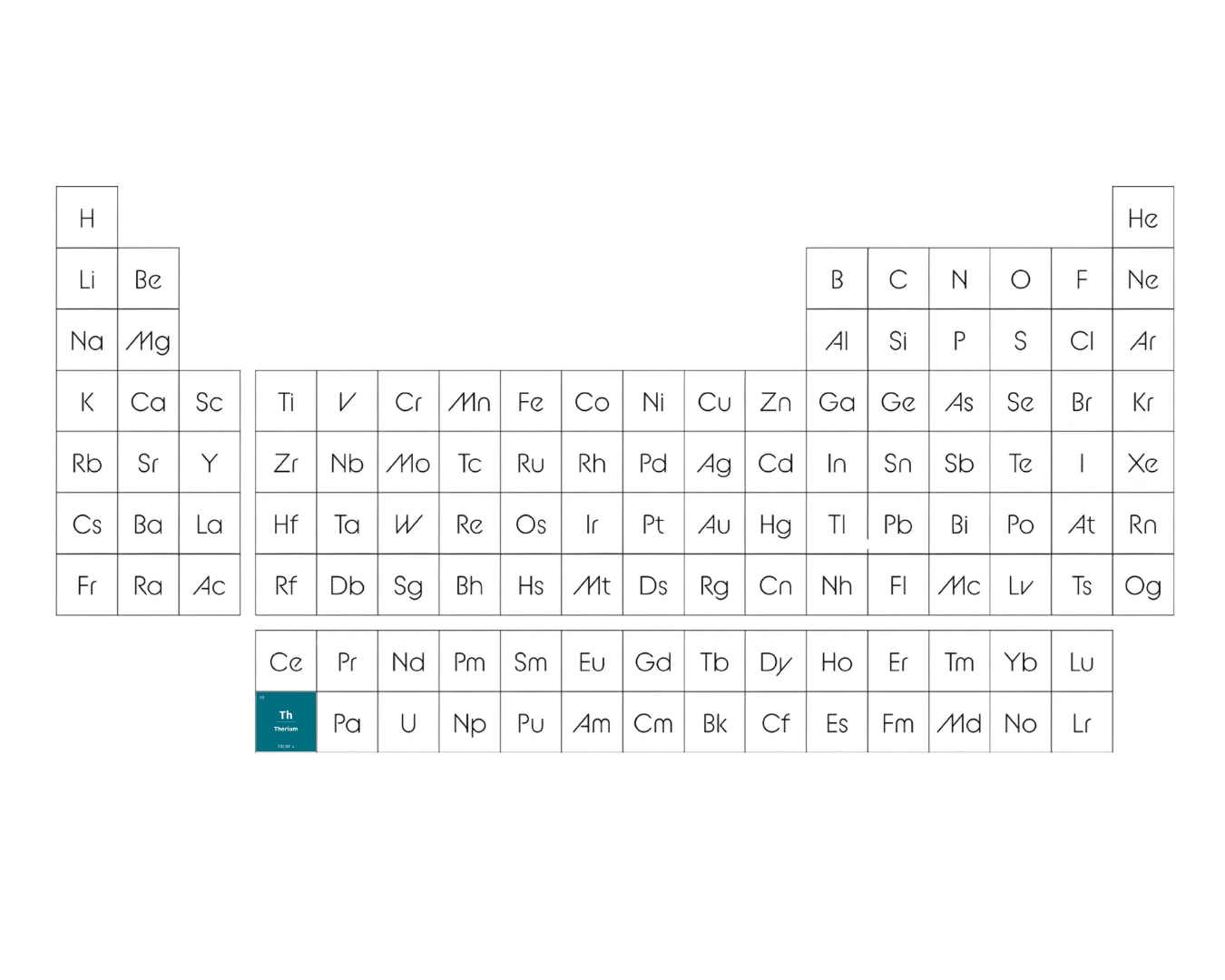Select the Oganesson (Og) element cell
The width and height of the screenshot is (1225, 980).
click(x=1143, y=585)
